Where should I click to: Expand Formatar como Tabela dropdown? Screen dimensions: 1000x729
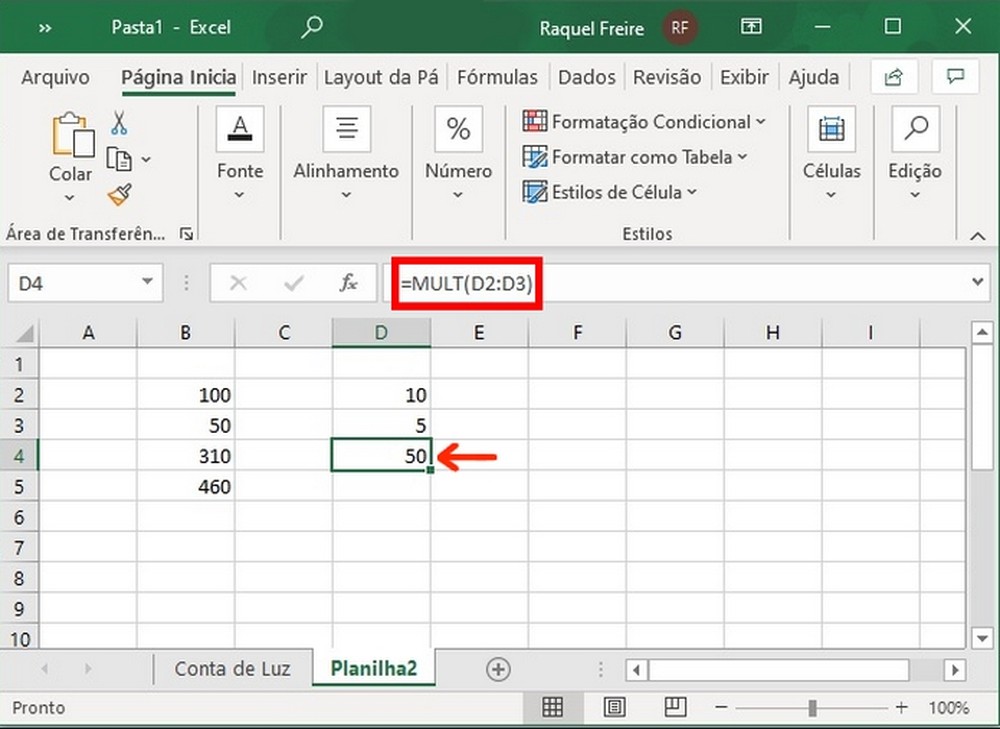point(742,156)
